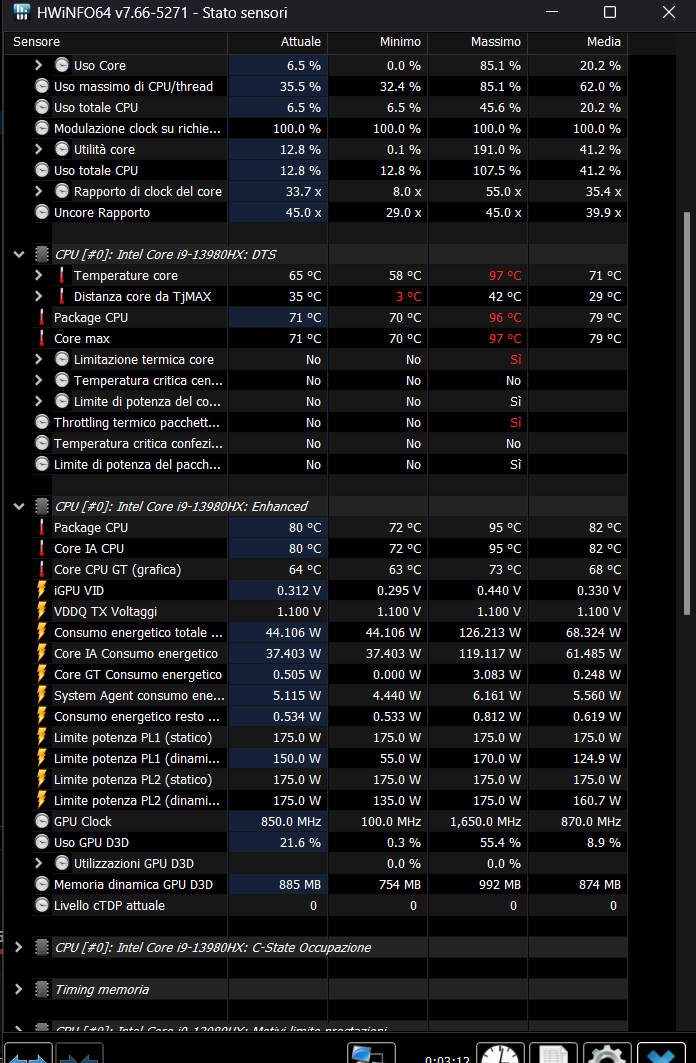Click the Massimo column header
Screen dimensions: 696x1063
[478, 42]
